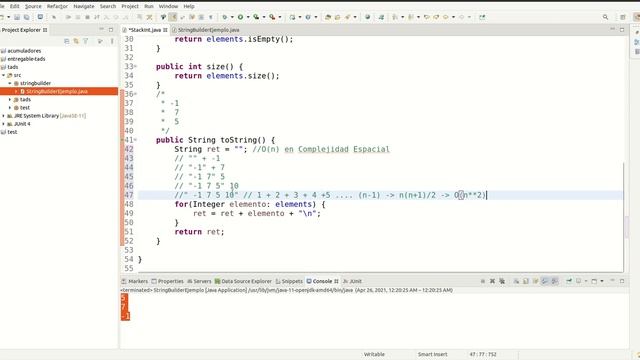Launch Debug with the green bug icon
Viewport: 640px width, 360px height.
[224, 17]
